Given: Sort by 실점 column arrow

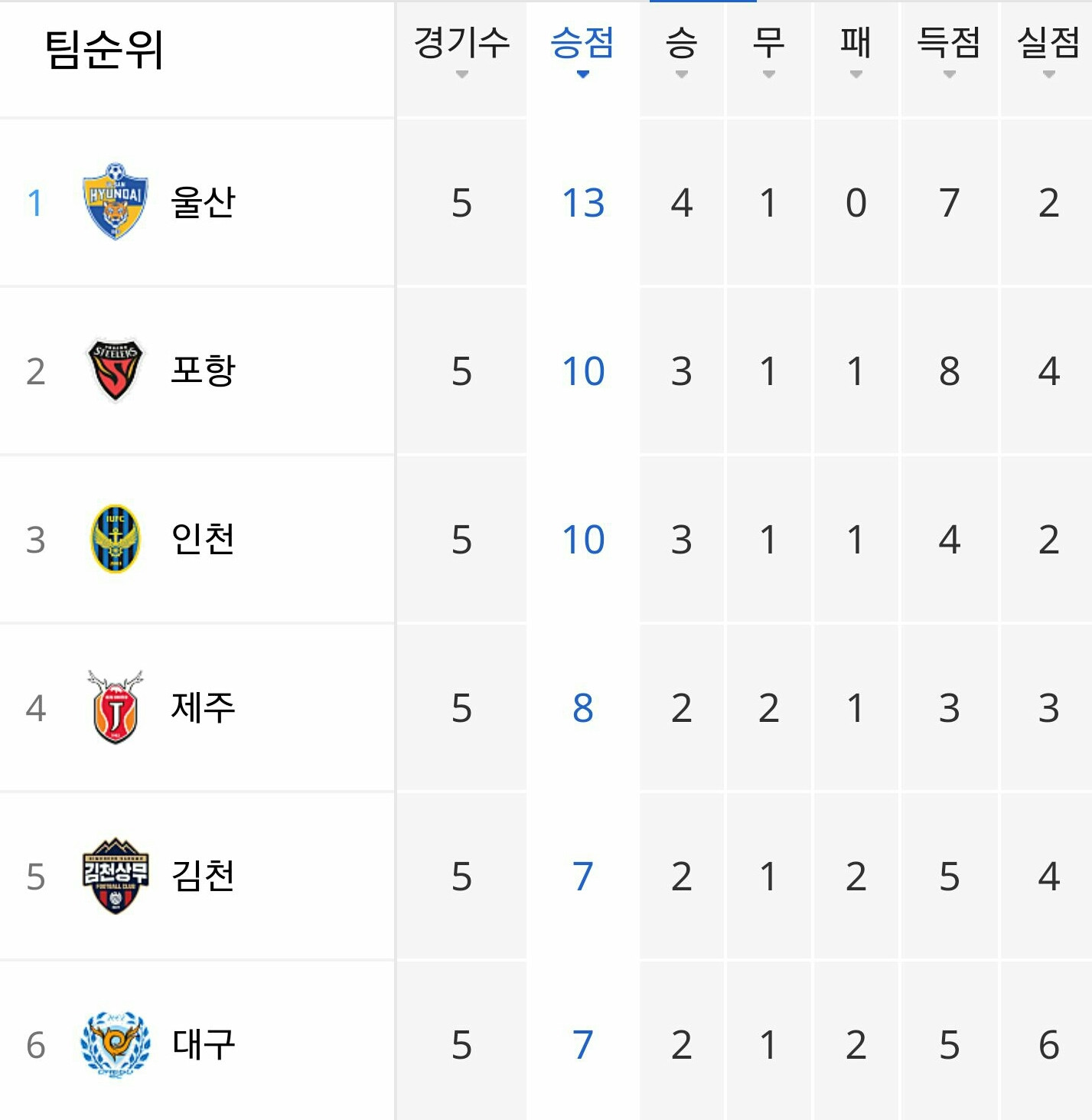Looking at the screenshot, I should tap(1049, 74).
